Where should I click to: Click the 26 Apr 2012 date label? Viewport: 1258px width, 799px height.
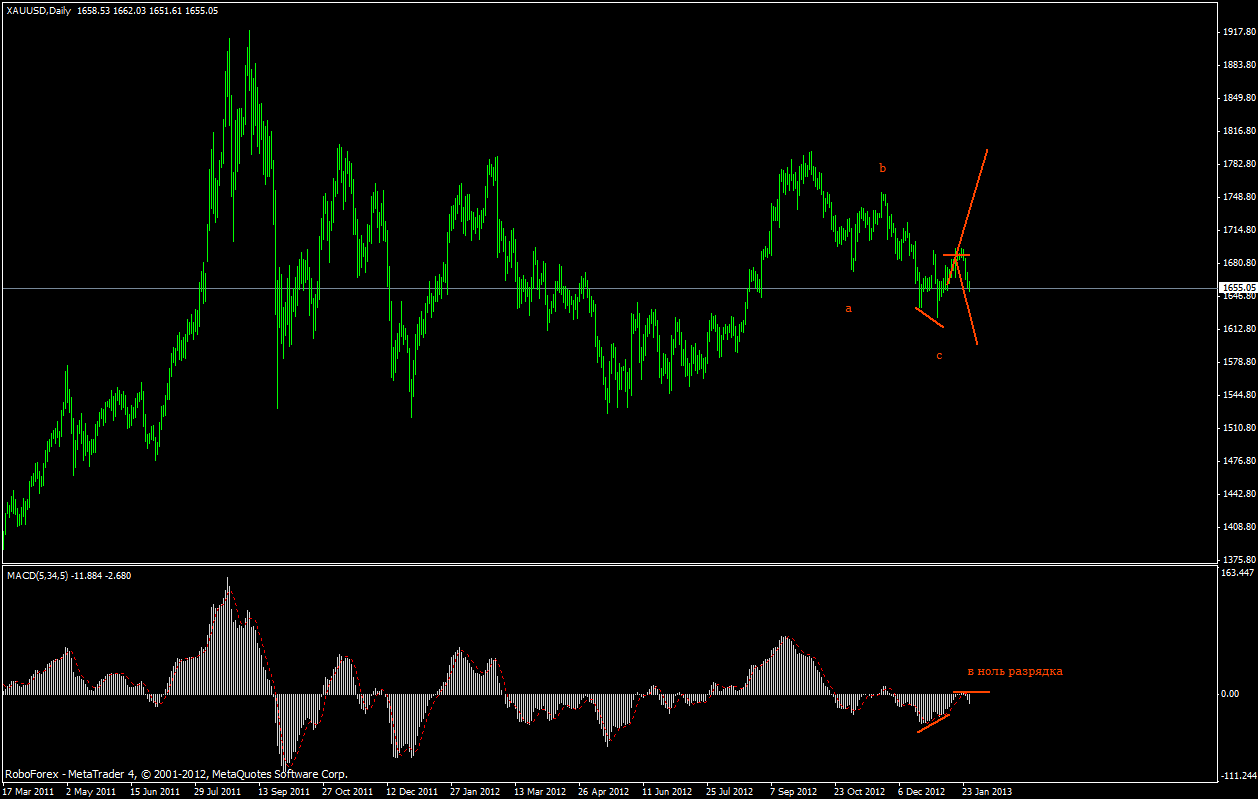coord(604,791)
